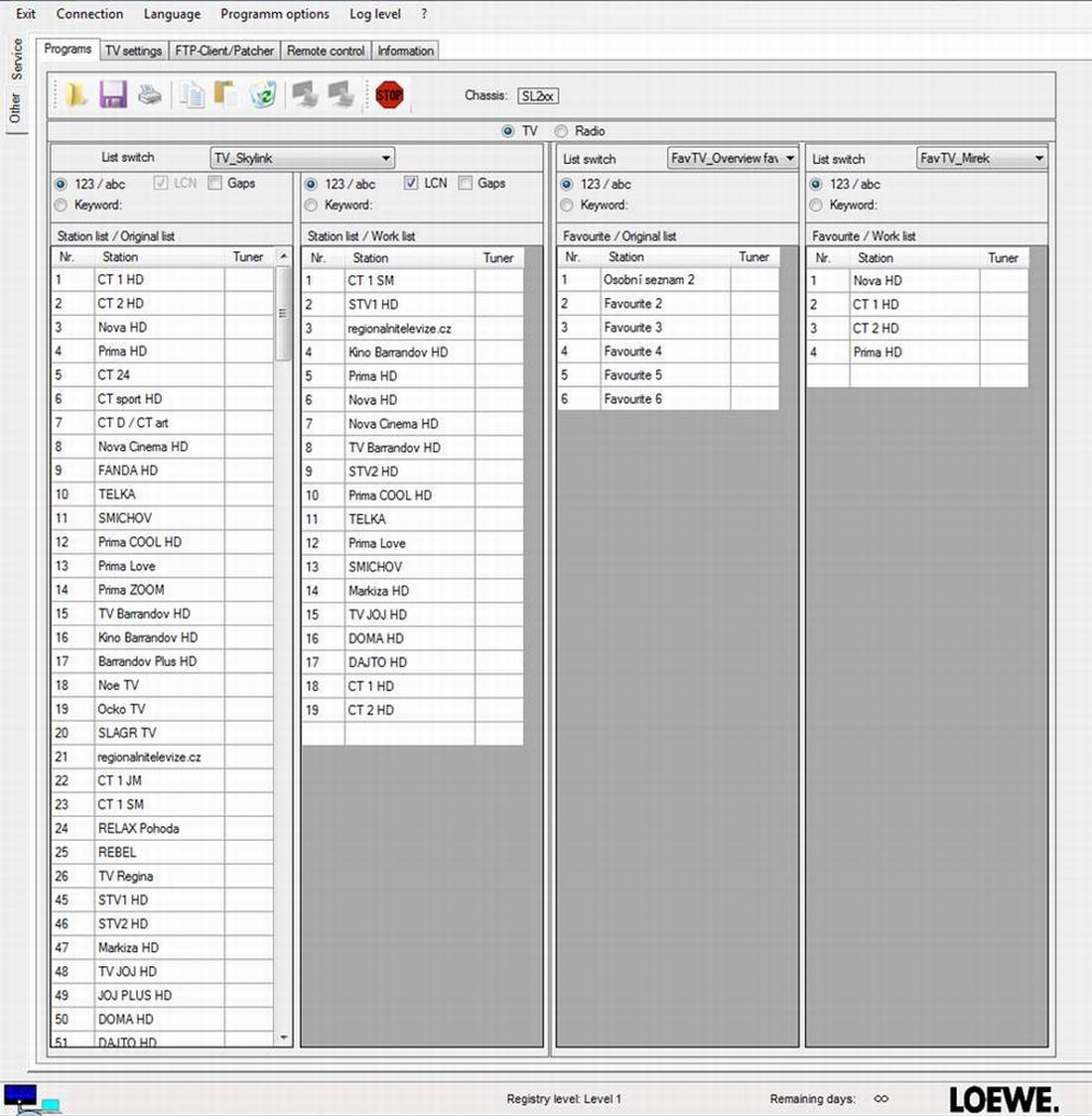Enable Gaps checkbox in Station Original list
Screen dimensions: 1092x1116
(215, 184)
